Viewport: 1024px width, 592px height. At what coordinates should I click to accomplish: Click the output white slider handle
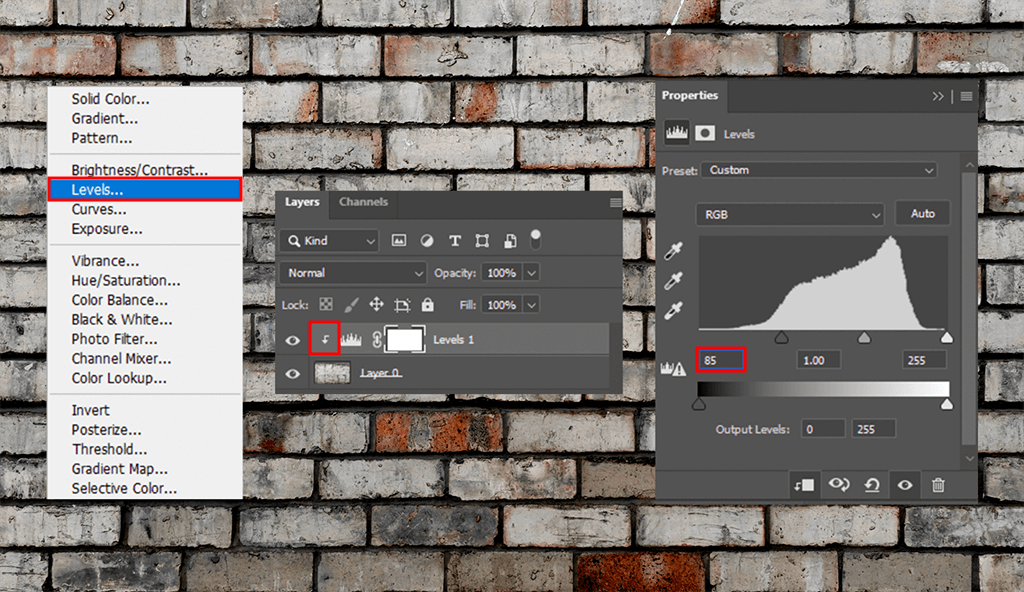pos(946,404)
